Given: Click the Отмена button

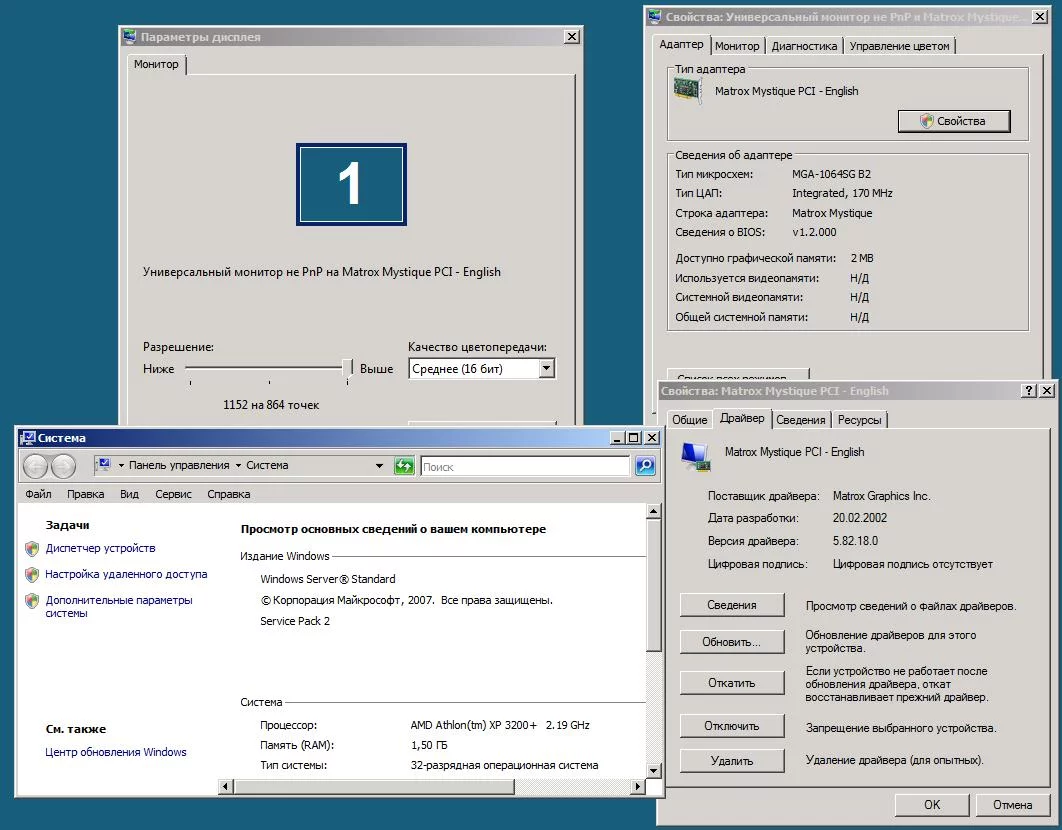Looking at the screenshot, I should [1013, 805].
